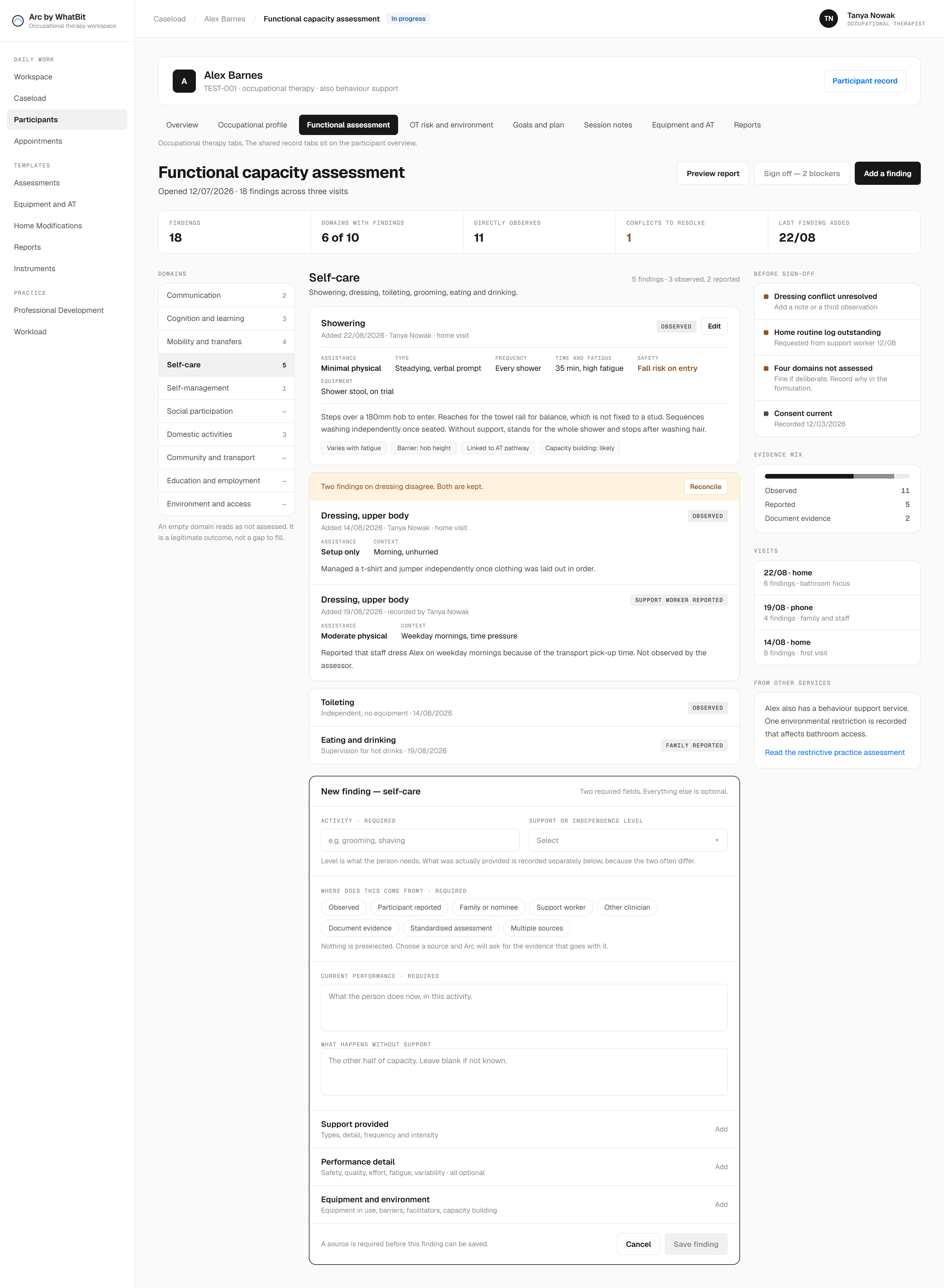The height and width of the screenshot is (1288, 944).
Task: Expand the Toileting finding row
Action: [x=524, y=708]
